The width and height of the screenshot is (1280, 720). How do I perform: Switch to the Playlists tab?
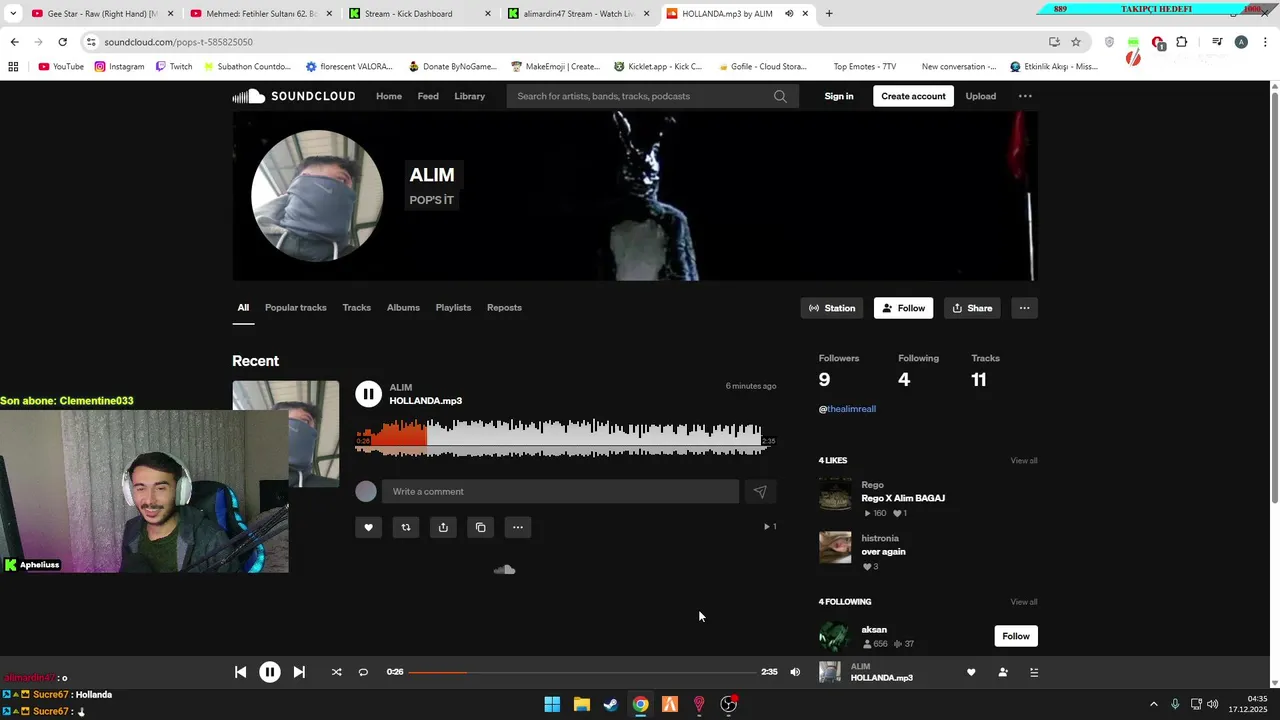(453, 308)
